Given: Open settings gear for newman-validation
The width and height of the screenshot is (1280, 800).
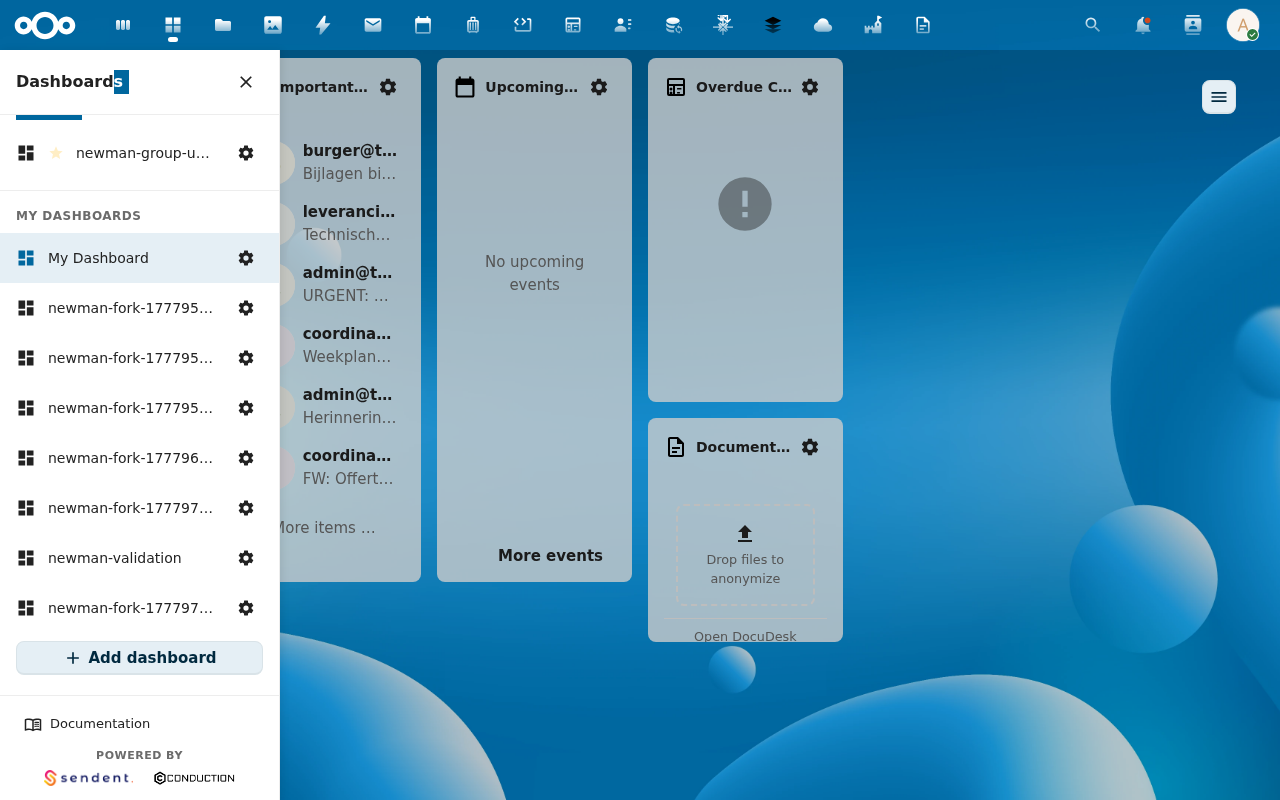Looking at the screenshot, I should (246, 558).
